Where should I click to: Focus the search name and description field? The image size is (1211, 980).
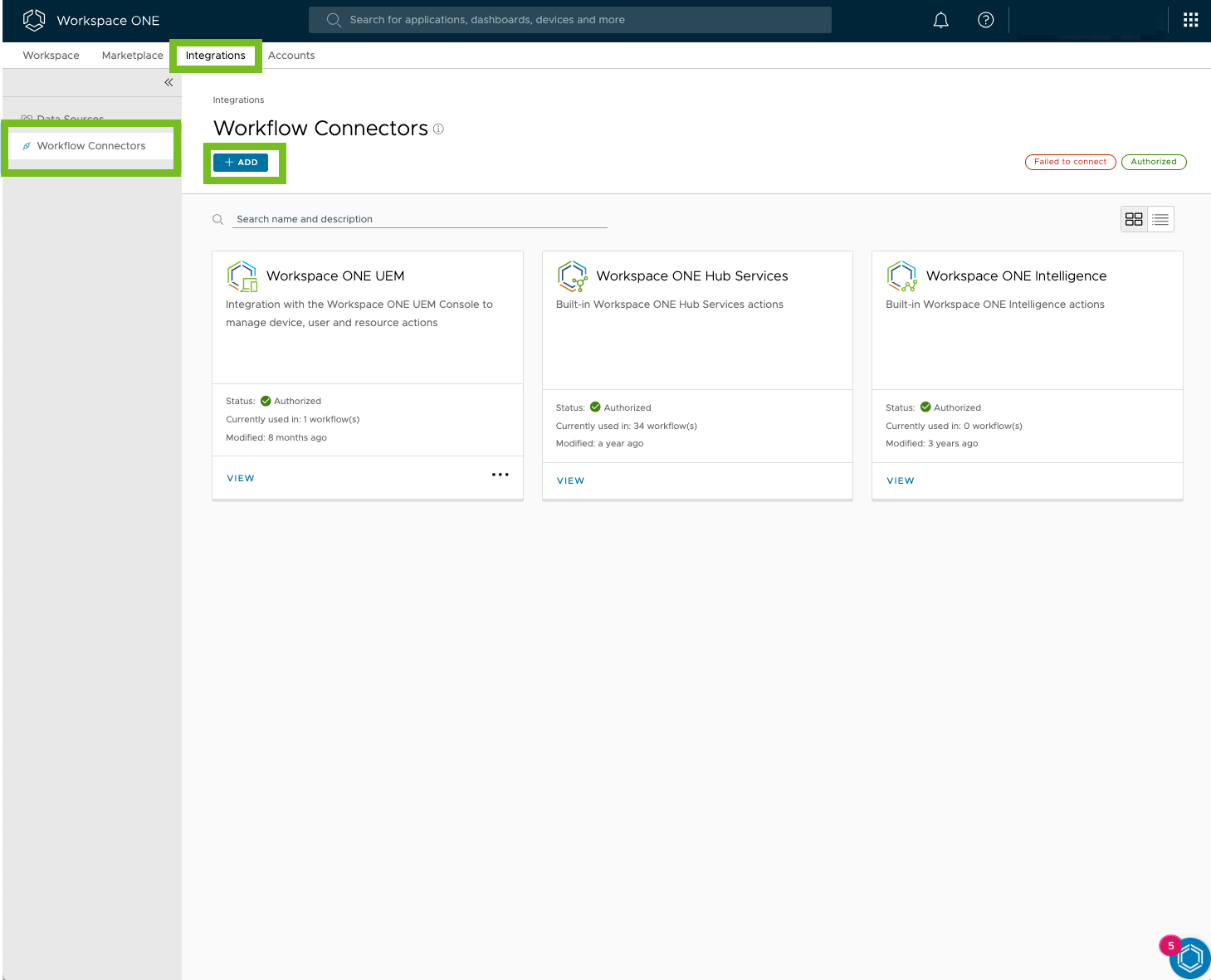pos(420,219)
